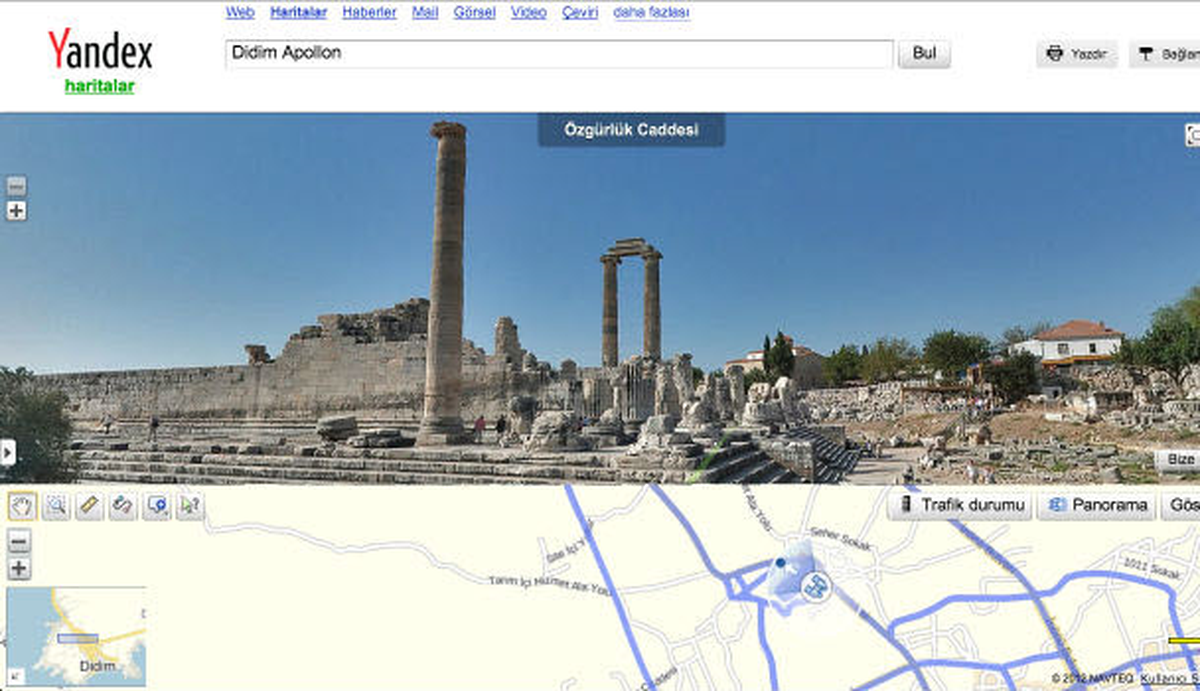Zoom out the panorama with minus button

(x=16, y=186)
